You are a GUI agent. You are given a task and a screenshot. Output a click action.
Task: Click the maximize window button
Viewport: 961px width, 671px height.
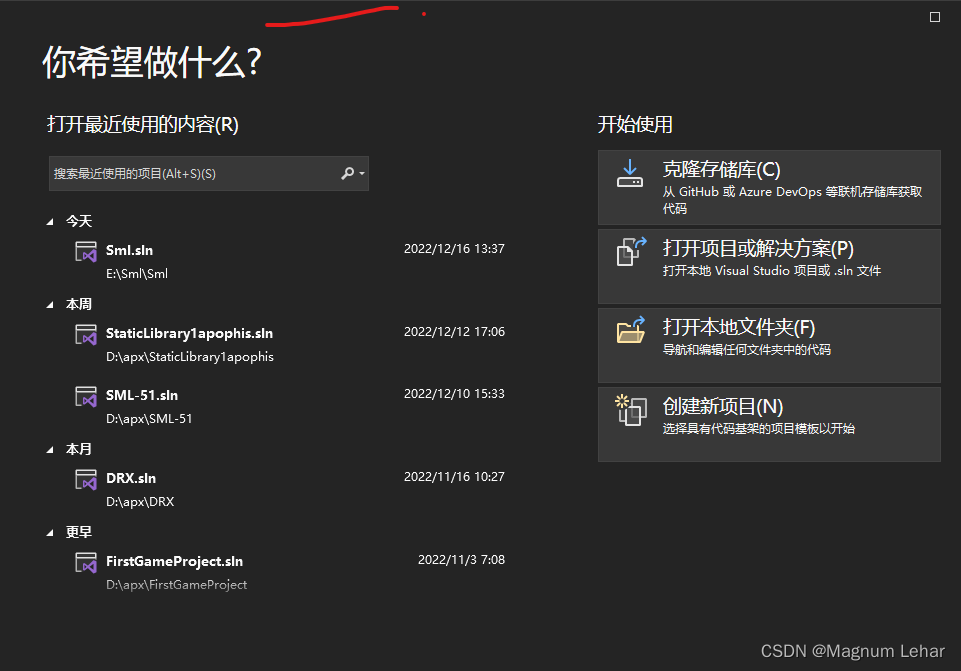(935, 17)
